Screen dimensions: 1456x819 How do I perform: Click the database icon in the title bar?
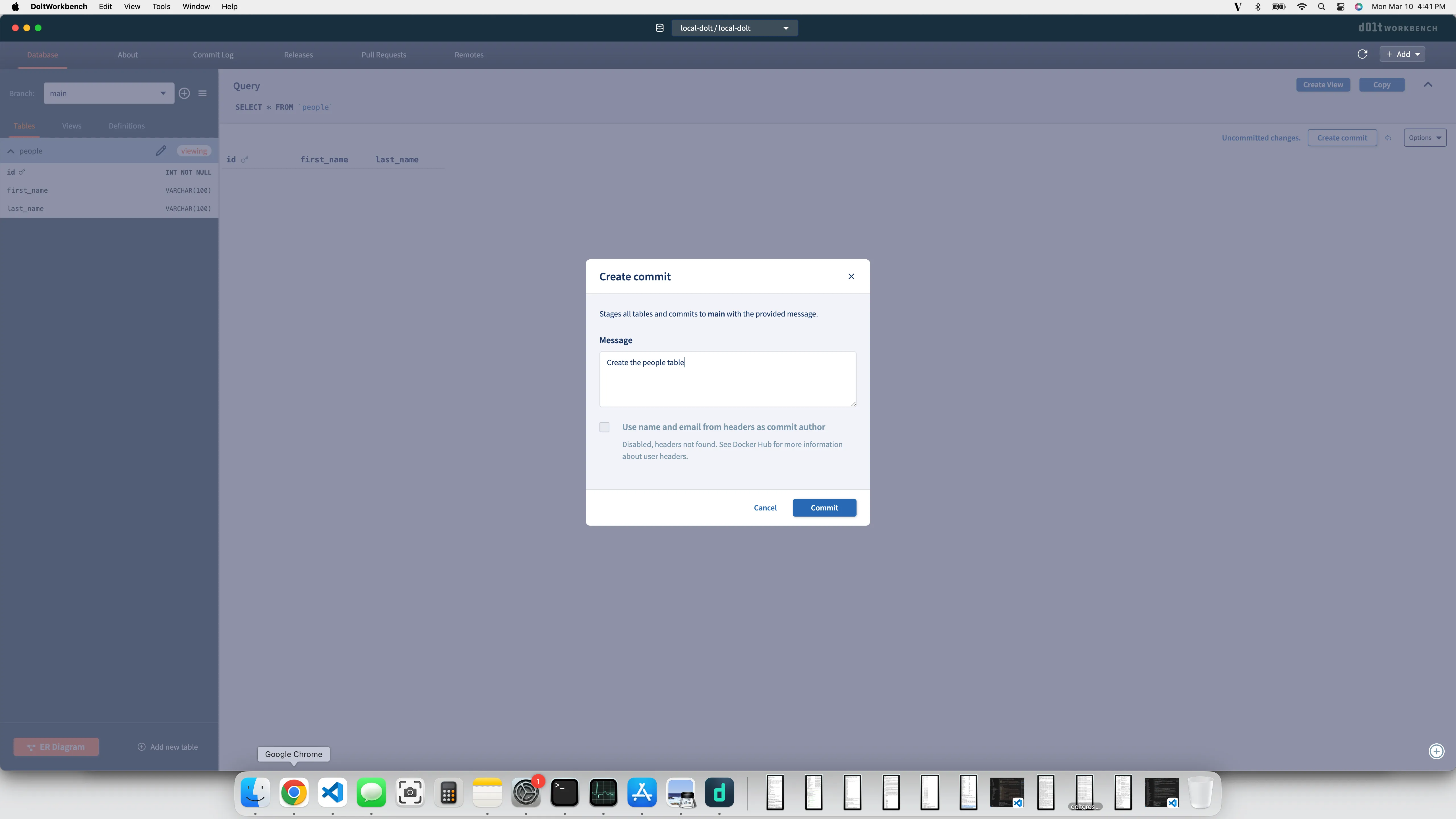click(659, 28)
